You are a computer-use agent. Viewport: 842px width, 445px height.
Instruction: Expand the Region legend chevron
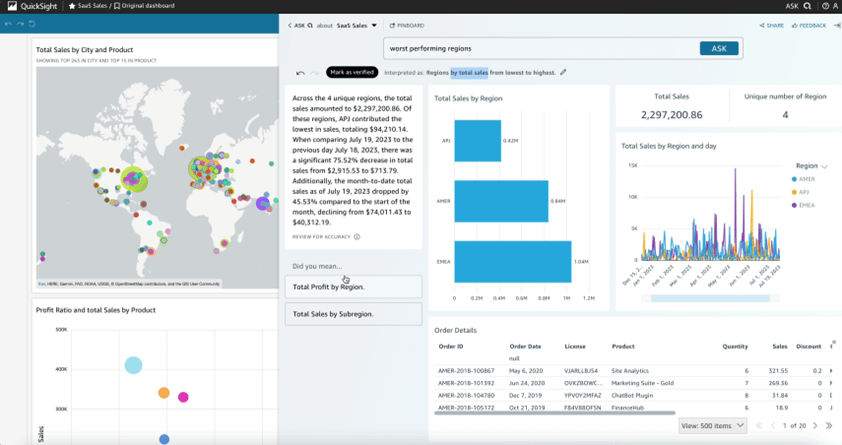(825, 166)
